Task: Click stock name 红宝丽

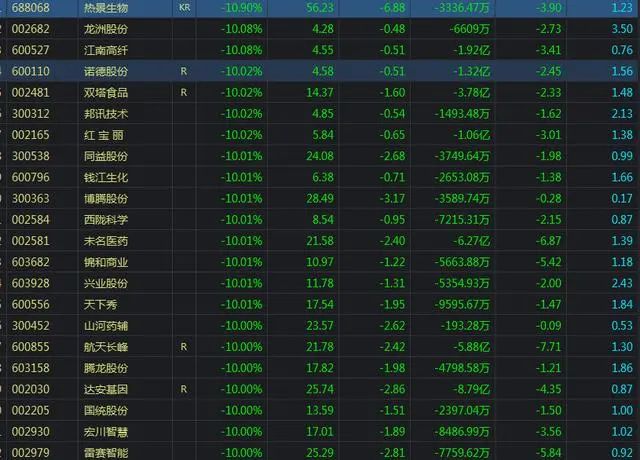Action: point(104,135)
